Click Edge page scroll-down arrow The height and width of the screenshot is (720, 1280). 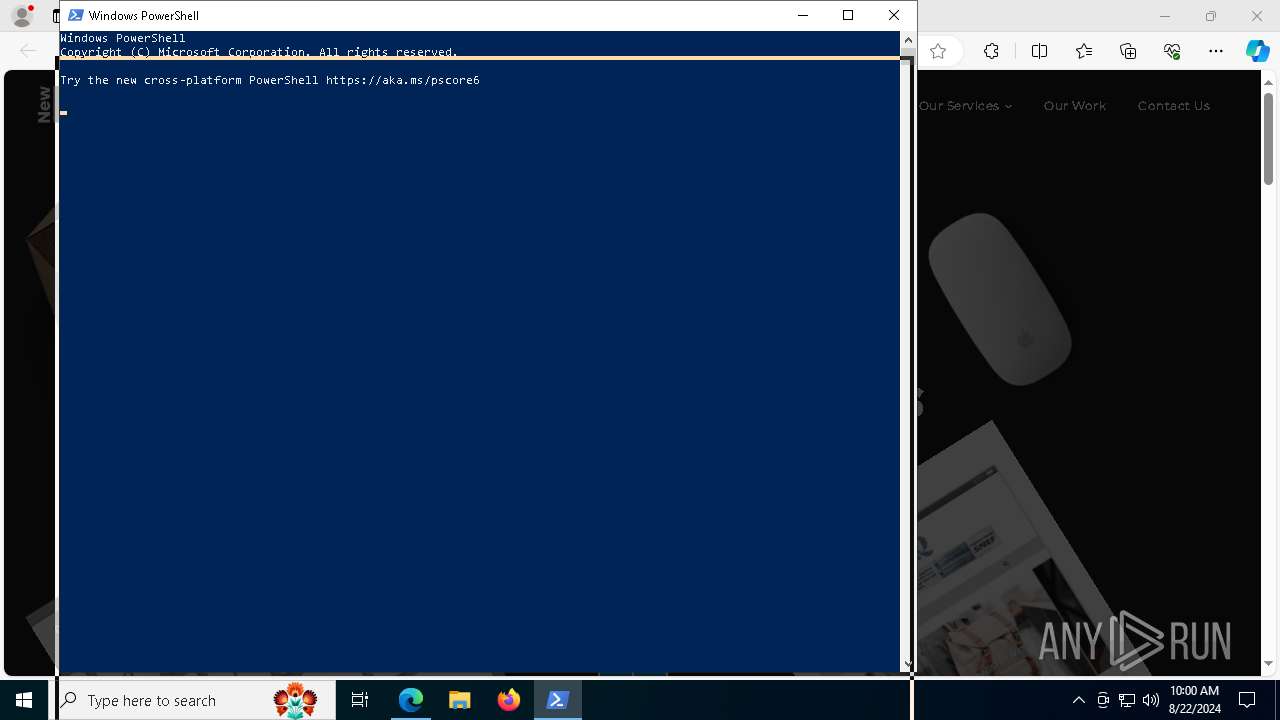1268,663
